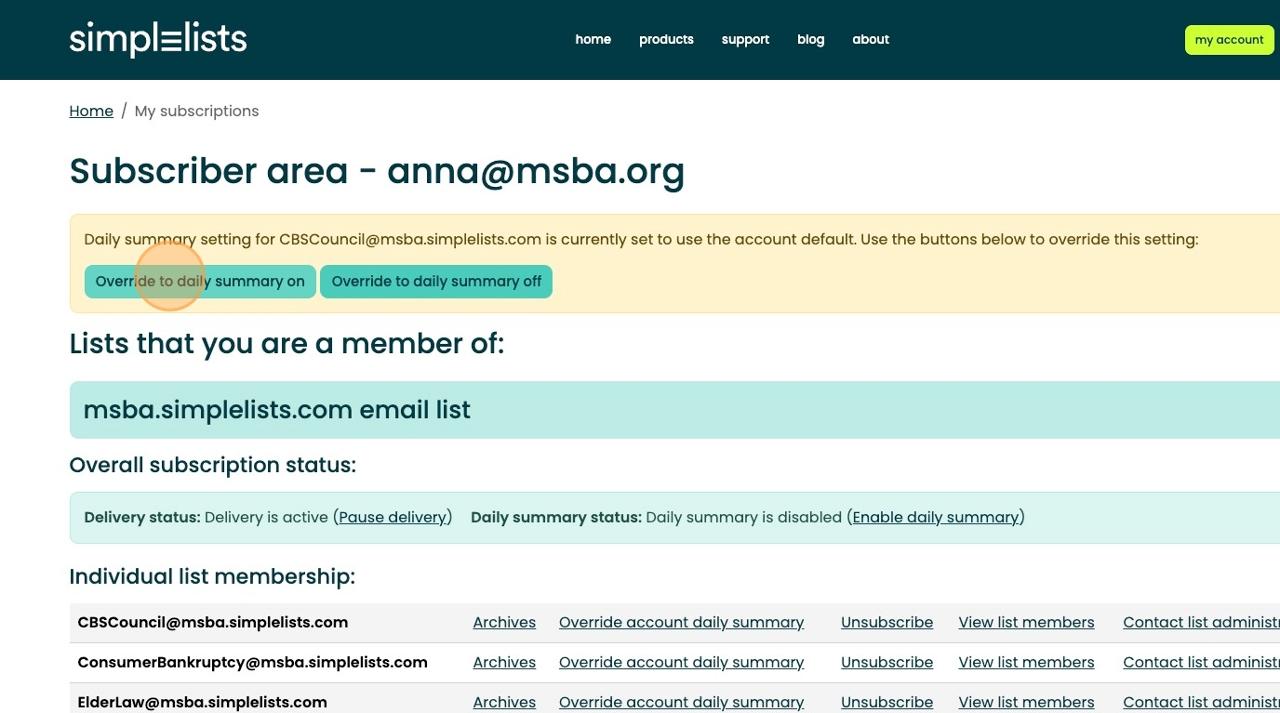Click Subscriber area anna@msba.org heading

[377, 171]
